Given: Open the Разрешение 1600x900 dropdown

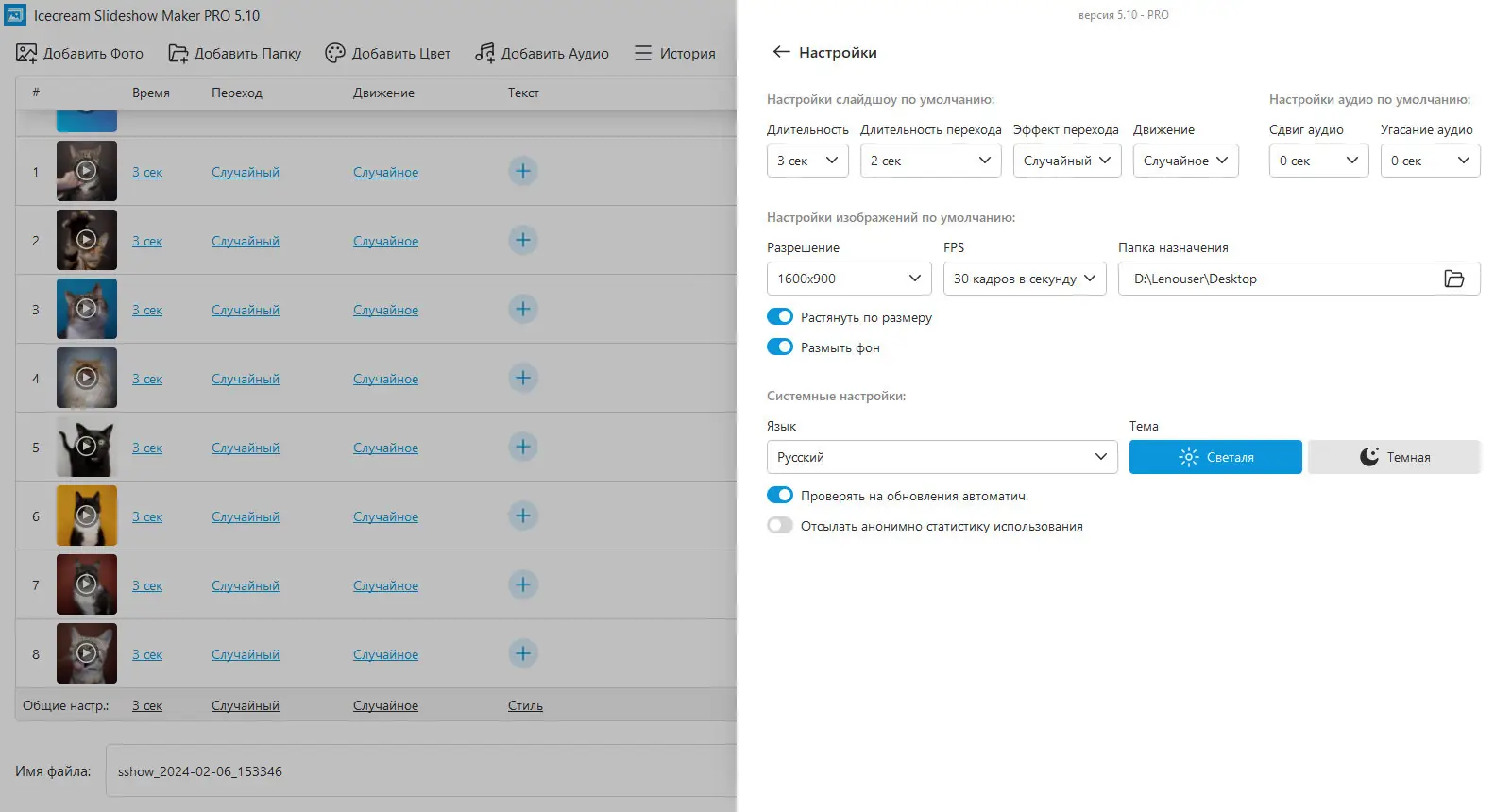Looking at the screenshot, I should [x=848, y=279].
